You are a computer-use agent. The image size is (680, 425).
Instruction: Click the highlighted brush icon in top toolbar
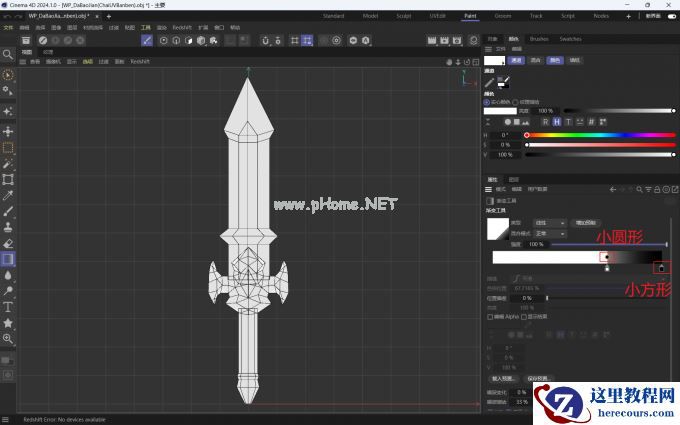(x=147, y=40)
